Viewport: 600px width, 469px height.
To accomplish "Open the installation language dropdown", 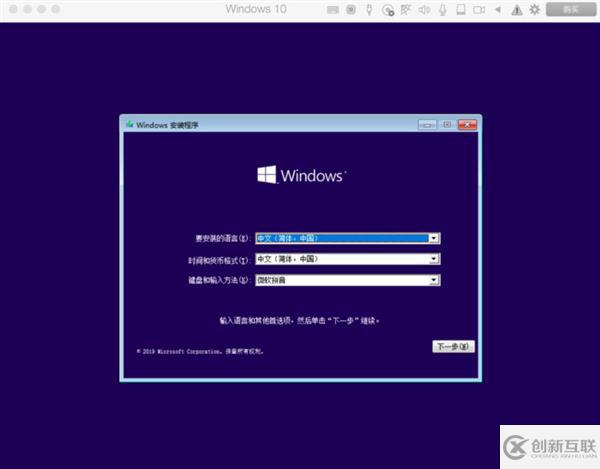I will [434, 238].
